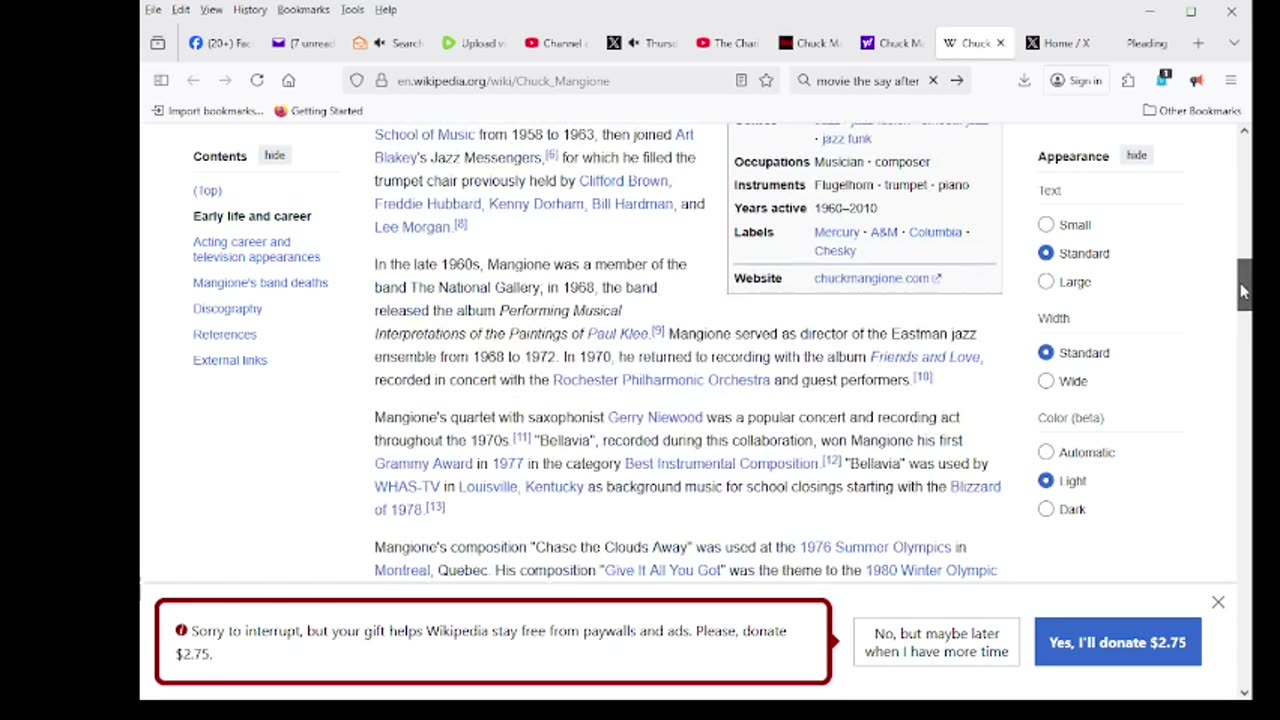1280x720 pixels.
Task: Hide the Appearance panel
Action: pyautogui.click(x=1136, y=155)
